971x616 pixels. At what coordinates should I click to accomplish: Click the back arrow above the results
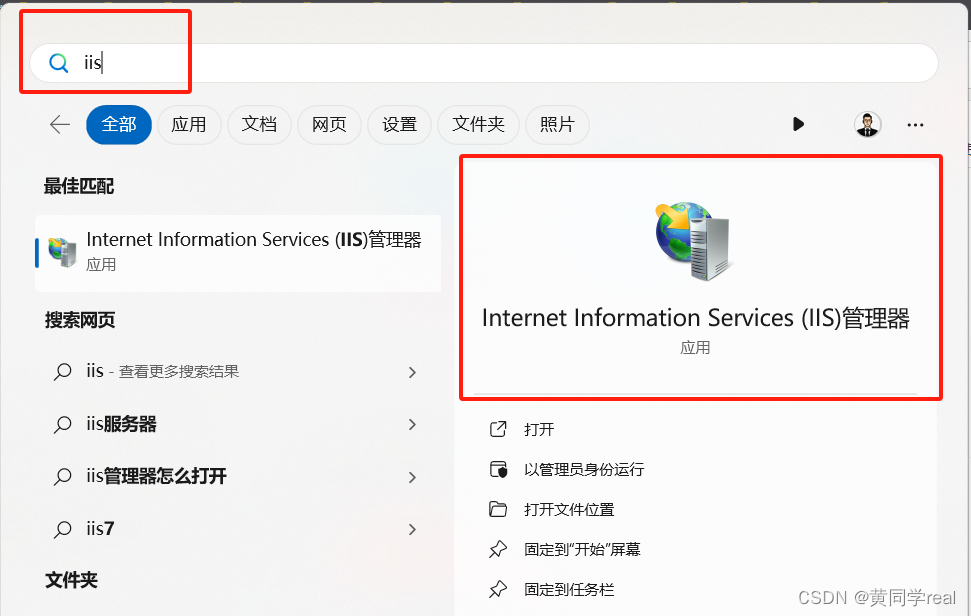(59, 124)
